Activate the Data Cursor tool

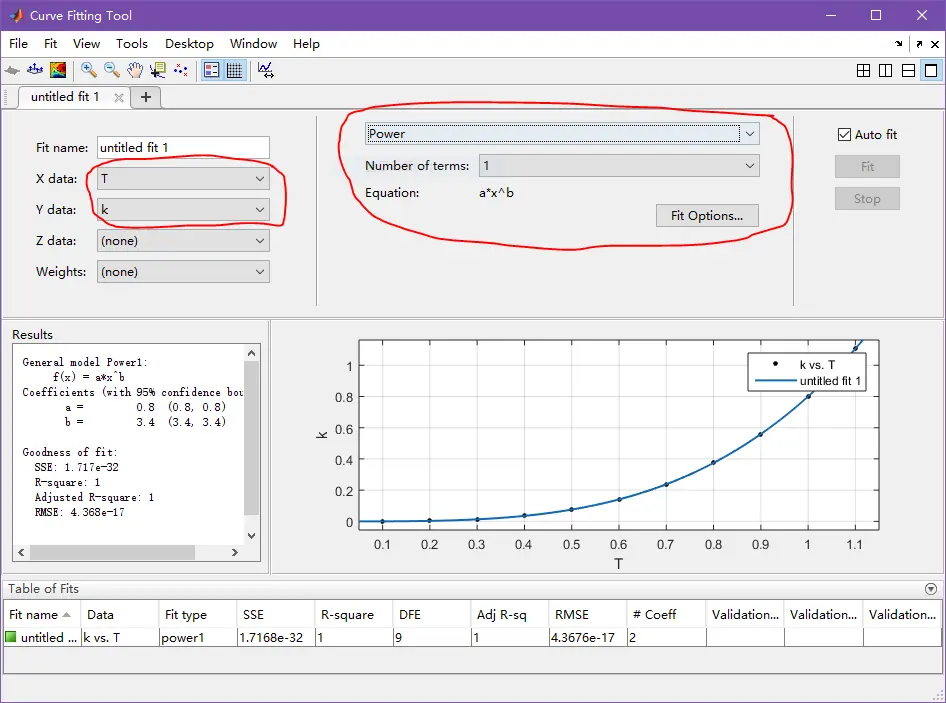pos(157,71)
